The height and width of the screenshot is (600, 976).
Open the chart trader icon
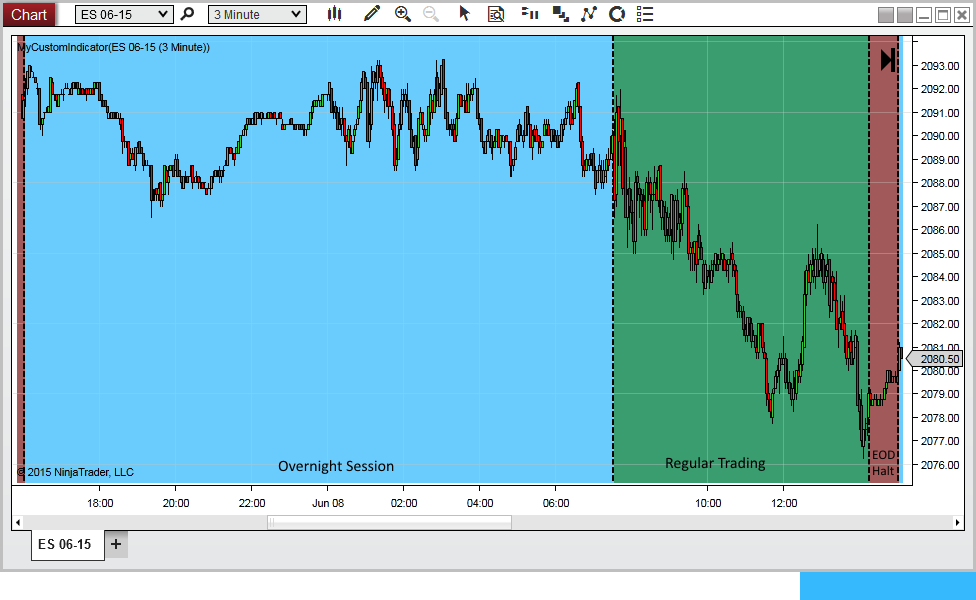tap(530, 14)
